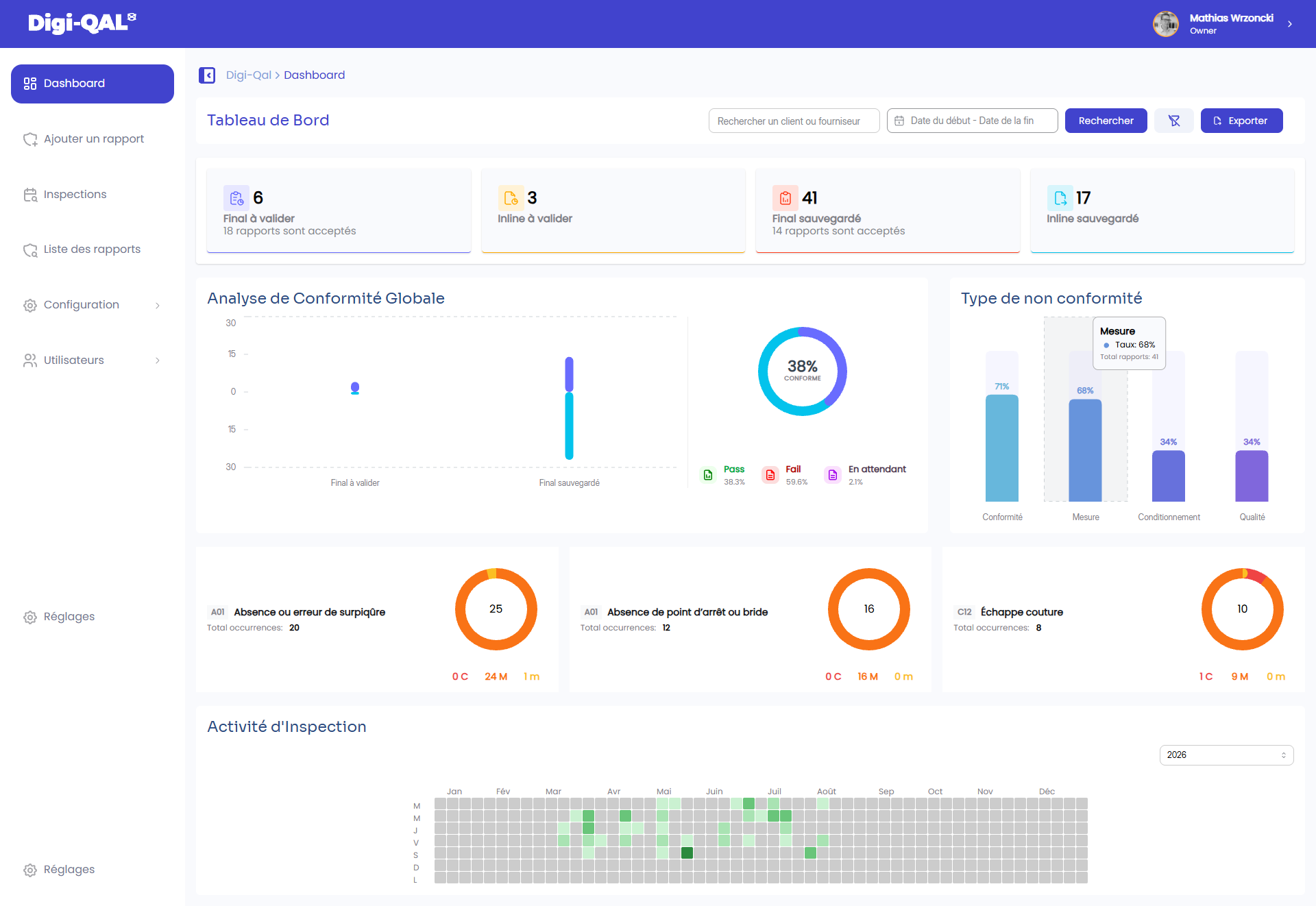Click the Exporter button
Image resolution: width=1316 pixels, height=906 pixels.
click(x=1242, y=121)
